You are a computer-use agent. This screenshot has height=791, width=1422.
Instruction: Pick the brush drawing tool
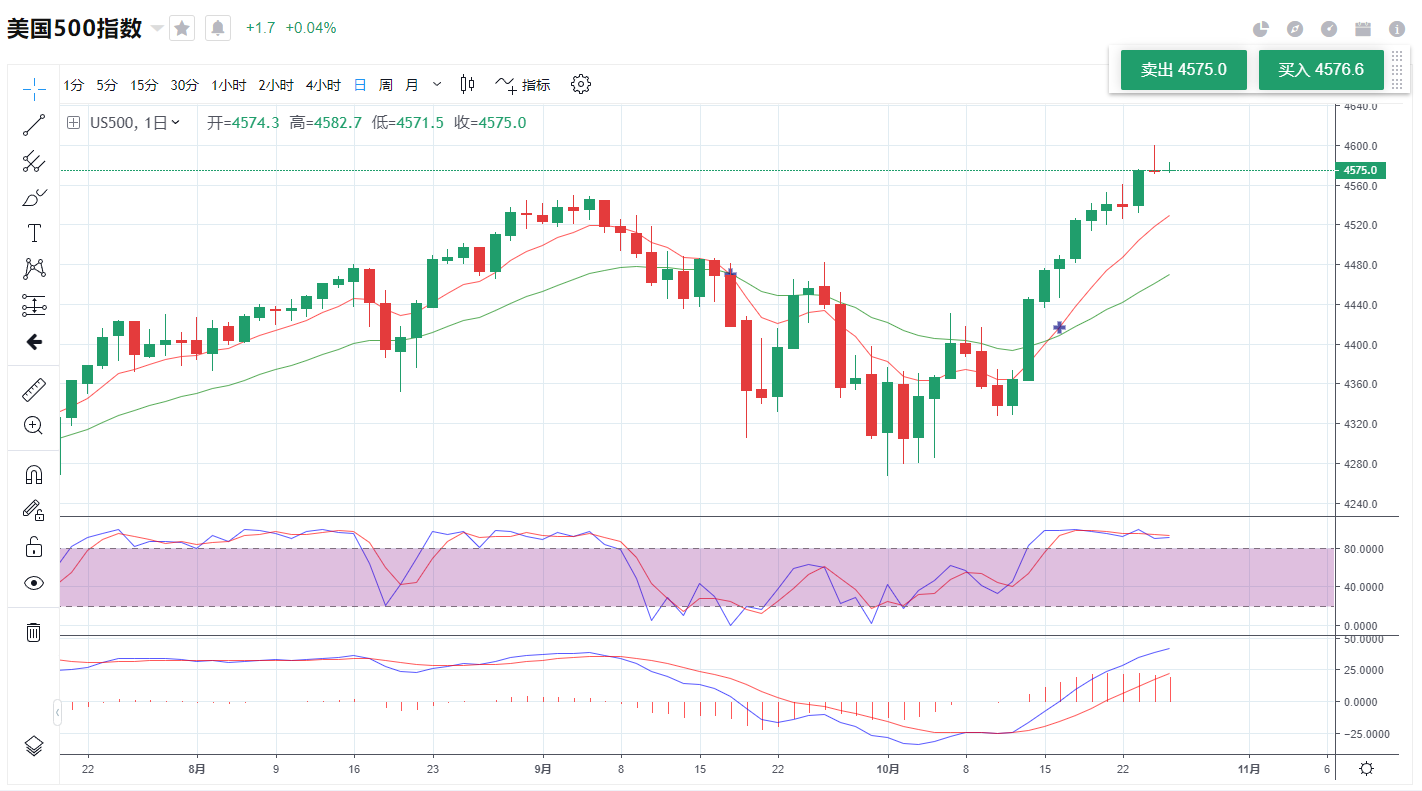(34, 197)
